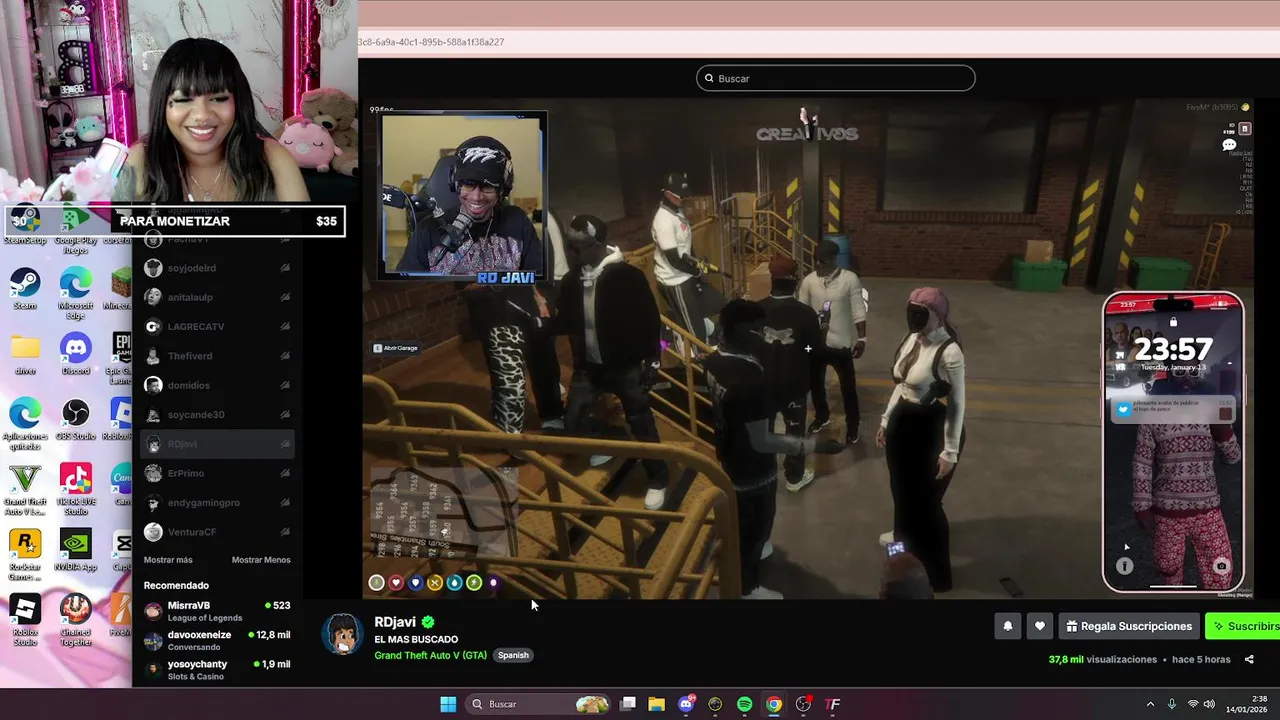Open File Explorer from the taskbar

(x=656, y=704)
